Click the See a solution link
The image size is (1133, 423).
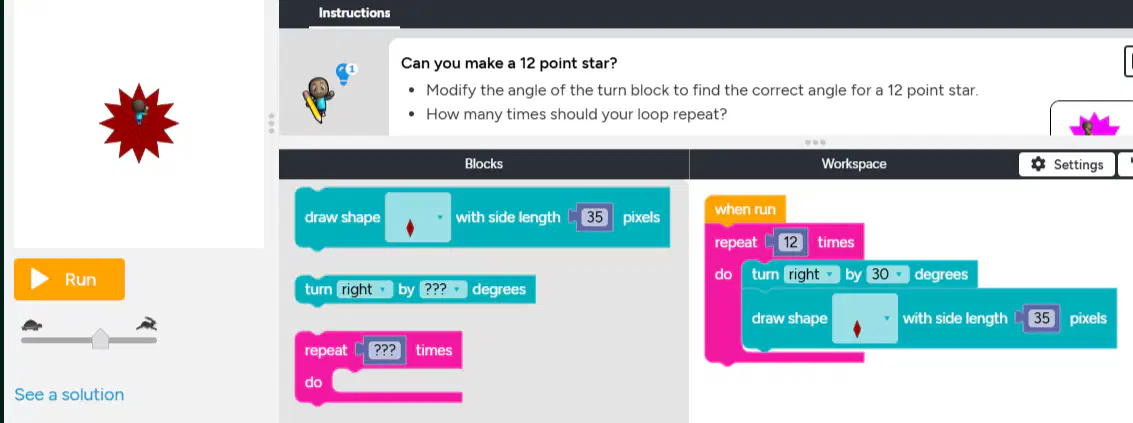pos(69,395)
